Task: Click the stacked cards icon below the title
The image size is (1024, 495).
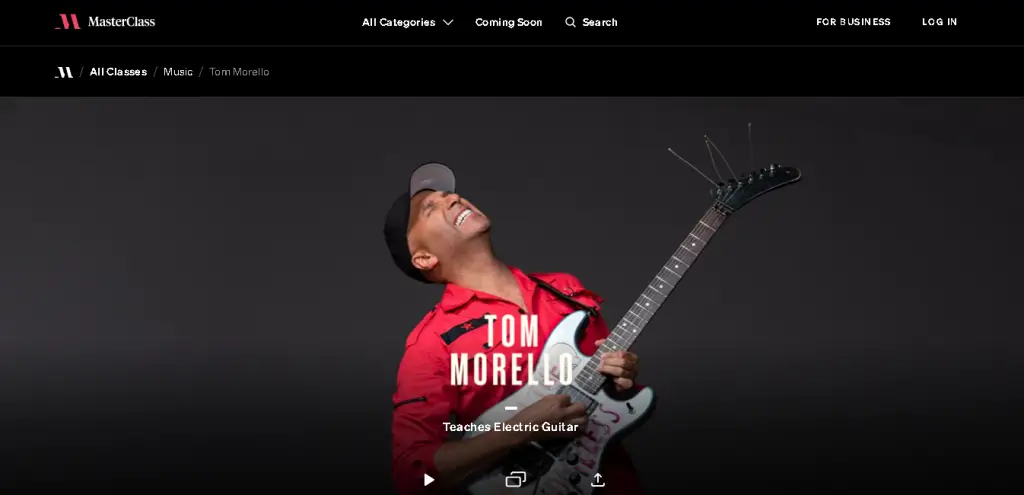Action: point(515,480)
